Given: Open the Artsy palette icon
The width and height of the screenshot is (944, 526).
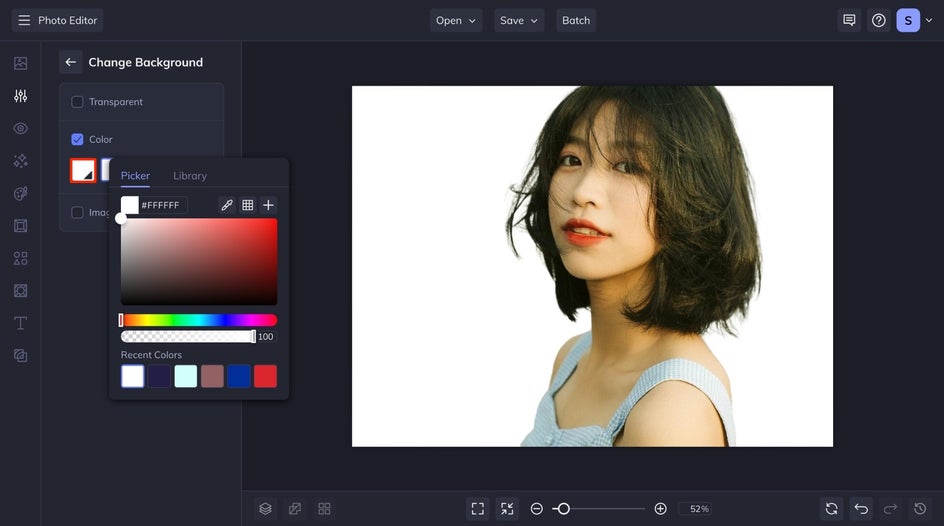Looking at the screenshot, I should point(20,193).
